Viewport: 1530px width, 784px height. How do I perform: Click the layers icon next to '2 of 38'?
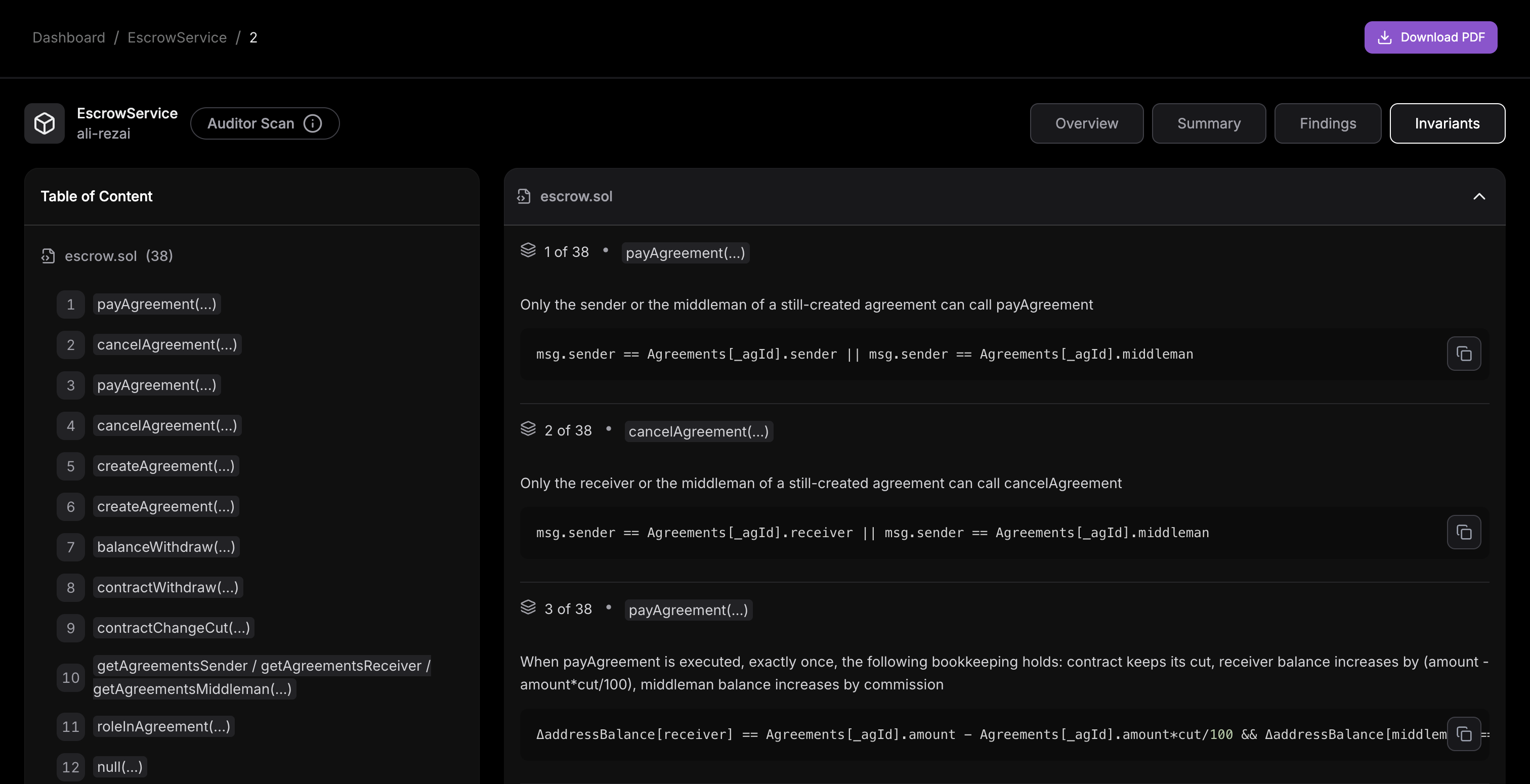point(528,429)
